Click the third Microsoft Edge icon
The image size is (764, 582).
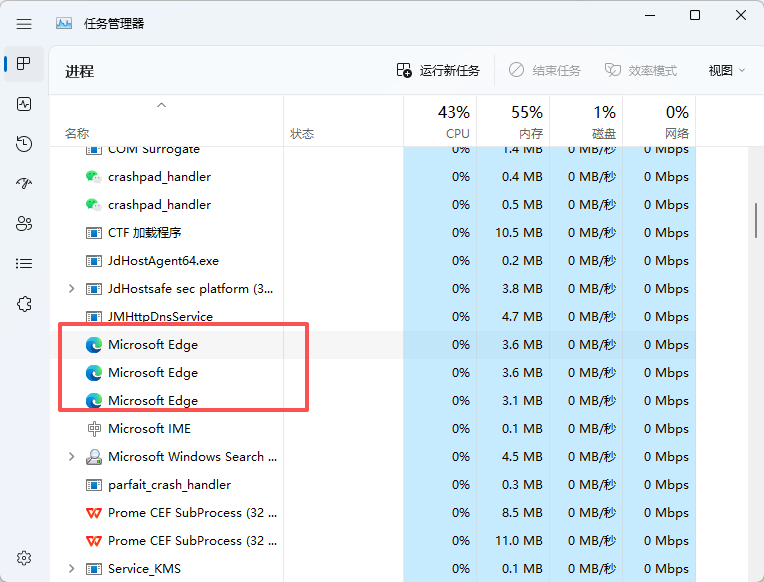click(94, 401)
